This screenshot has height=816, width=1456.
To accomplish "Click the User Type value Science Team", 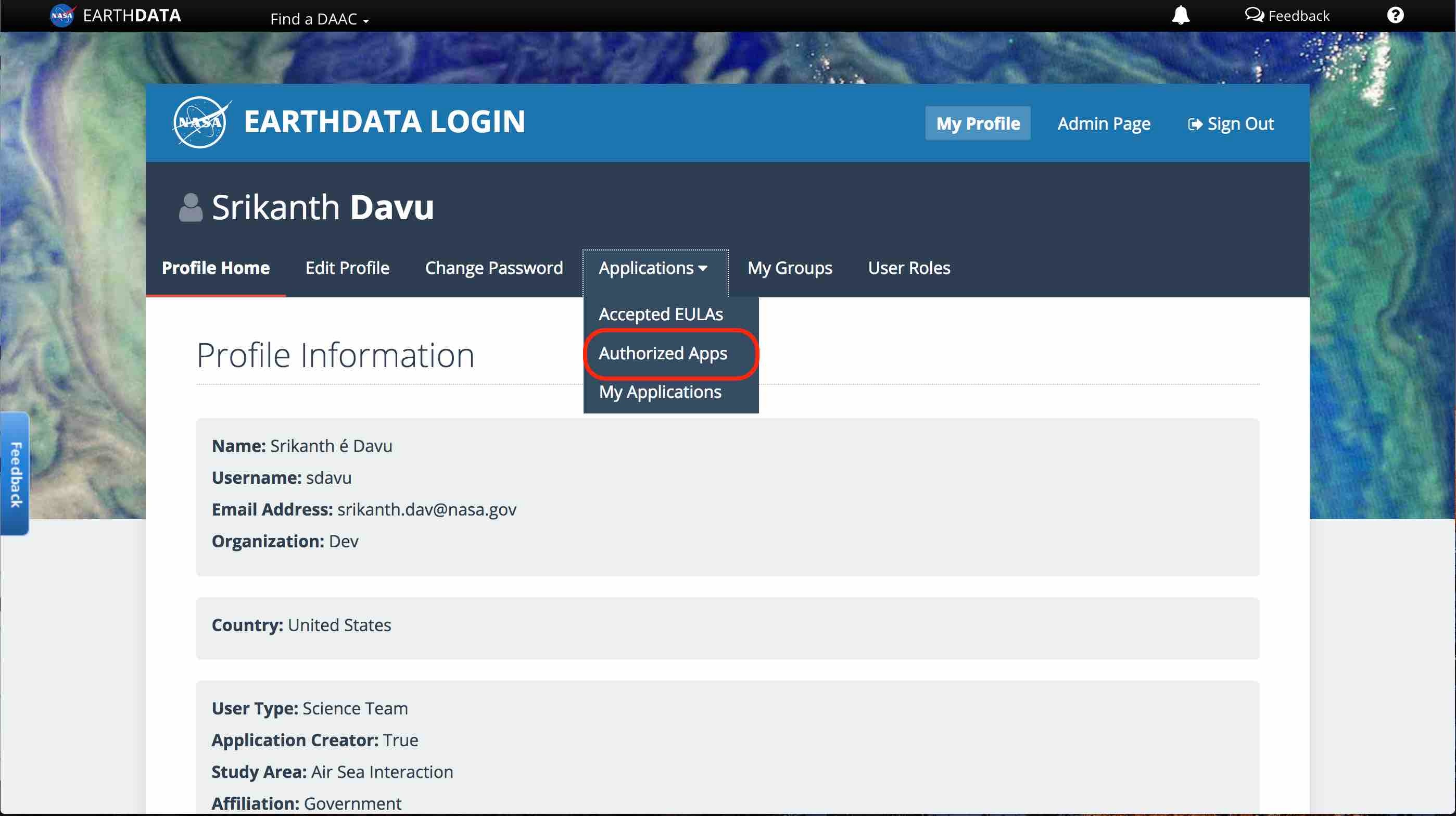I will (355, 709).
